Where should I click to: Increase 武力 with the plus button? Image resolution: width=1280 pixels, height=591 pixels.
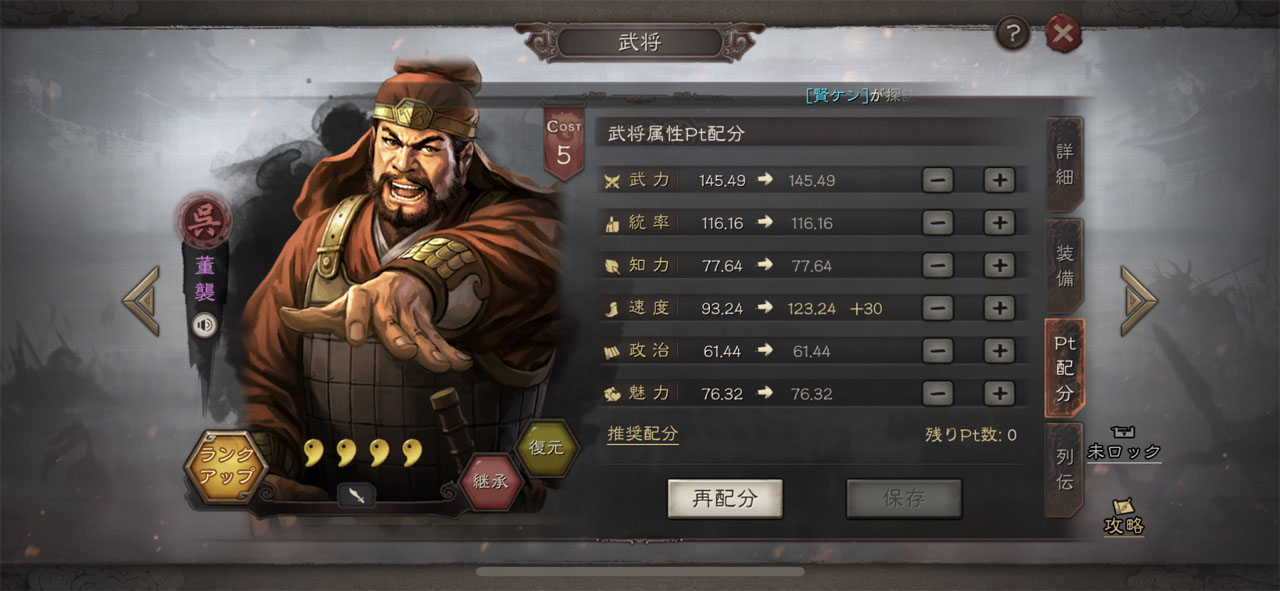click(x=999, y=180)
